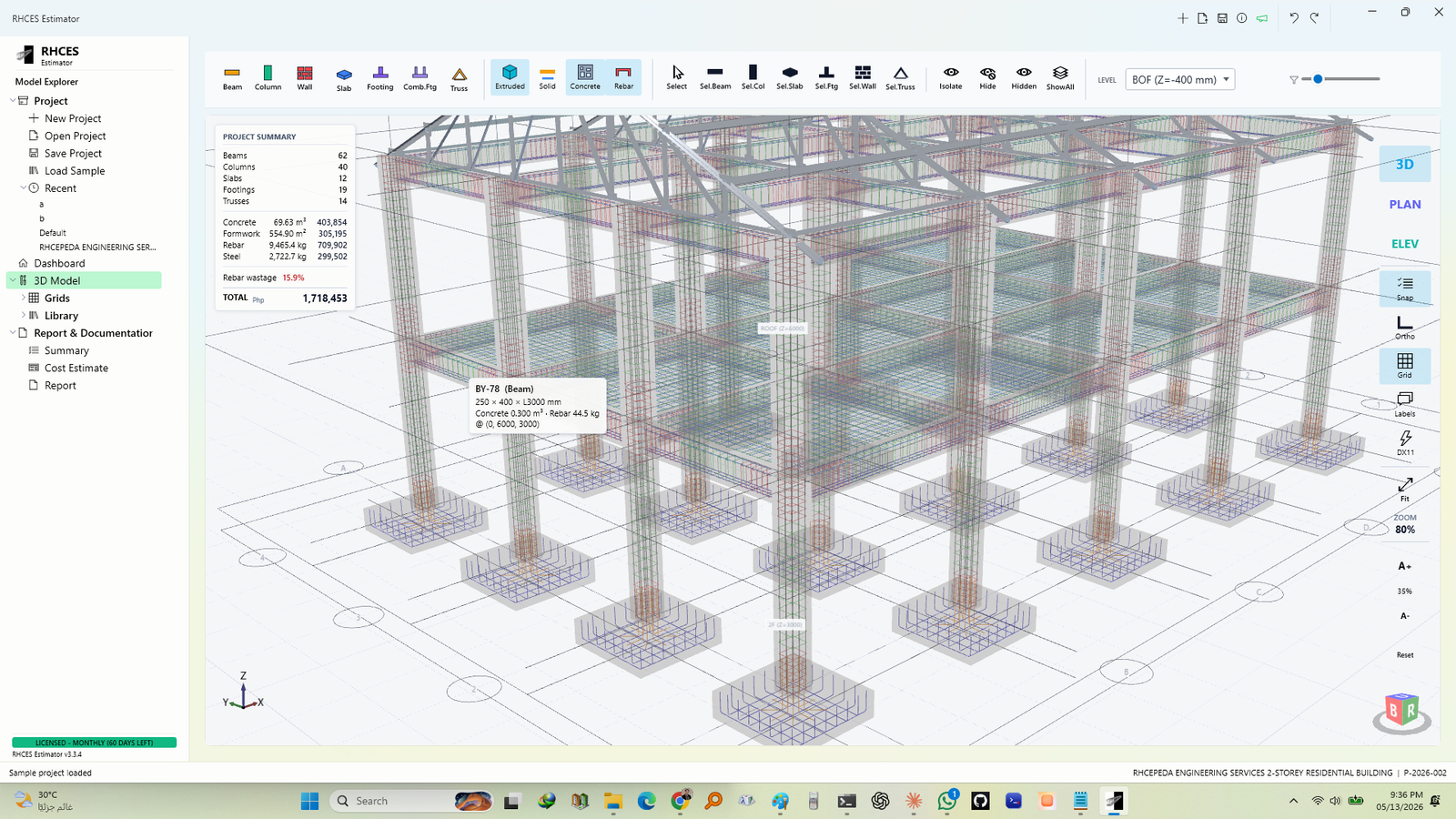Select the Comb.Ftg tool

pyautogui.click(x=420, y=78)
